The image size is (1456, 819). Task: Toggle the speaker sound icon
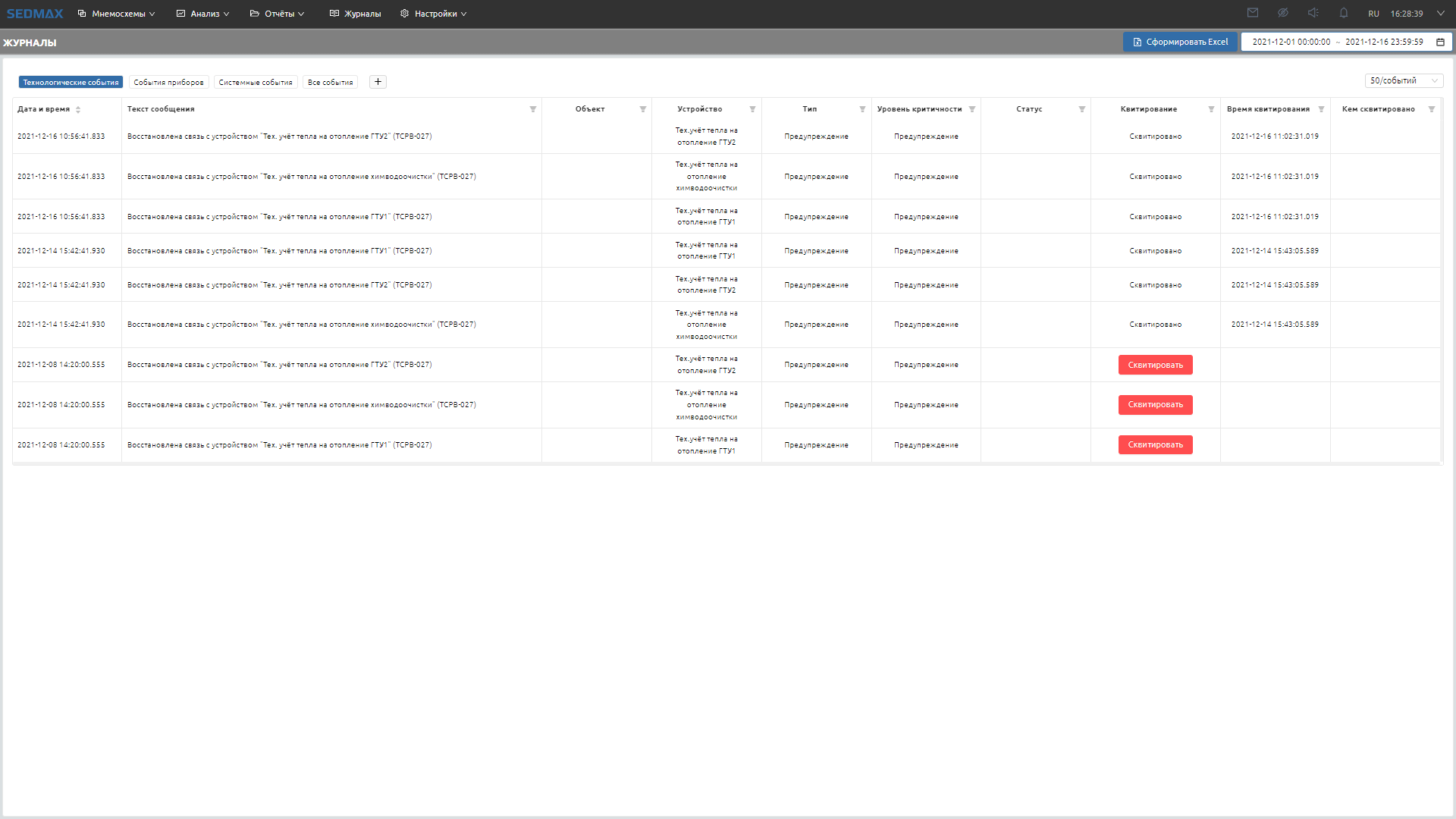pos(1313,13)
